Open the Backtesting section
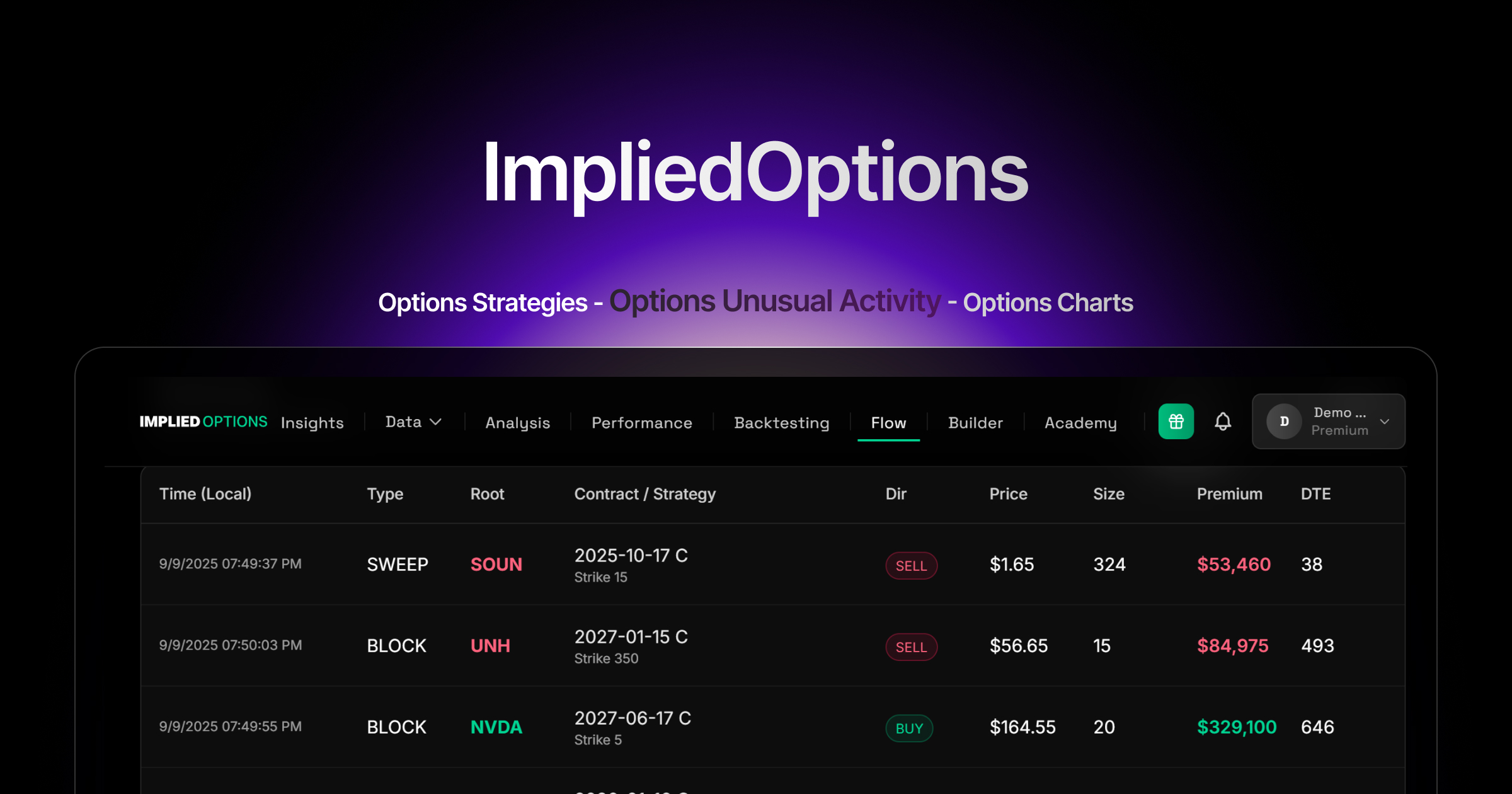This screenshot has width=1512, height=794. click(781, 422)
